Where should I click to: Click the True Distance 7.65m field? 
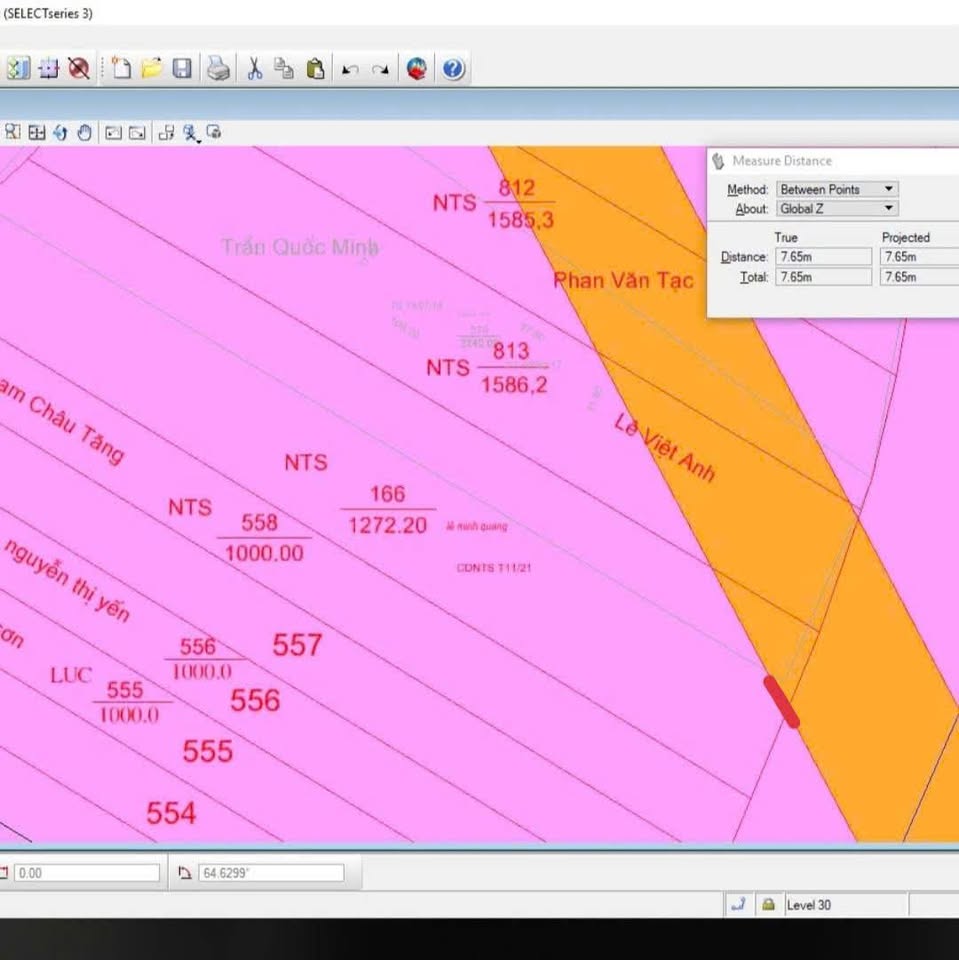823,257
